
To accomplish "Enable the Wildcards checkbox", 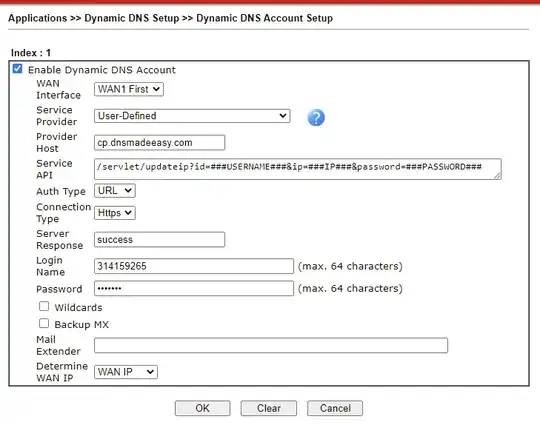I will [44, 306].
